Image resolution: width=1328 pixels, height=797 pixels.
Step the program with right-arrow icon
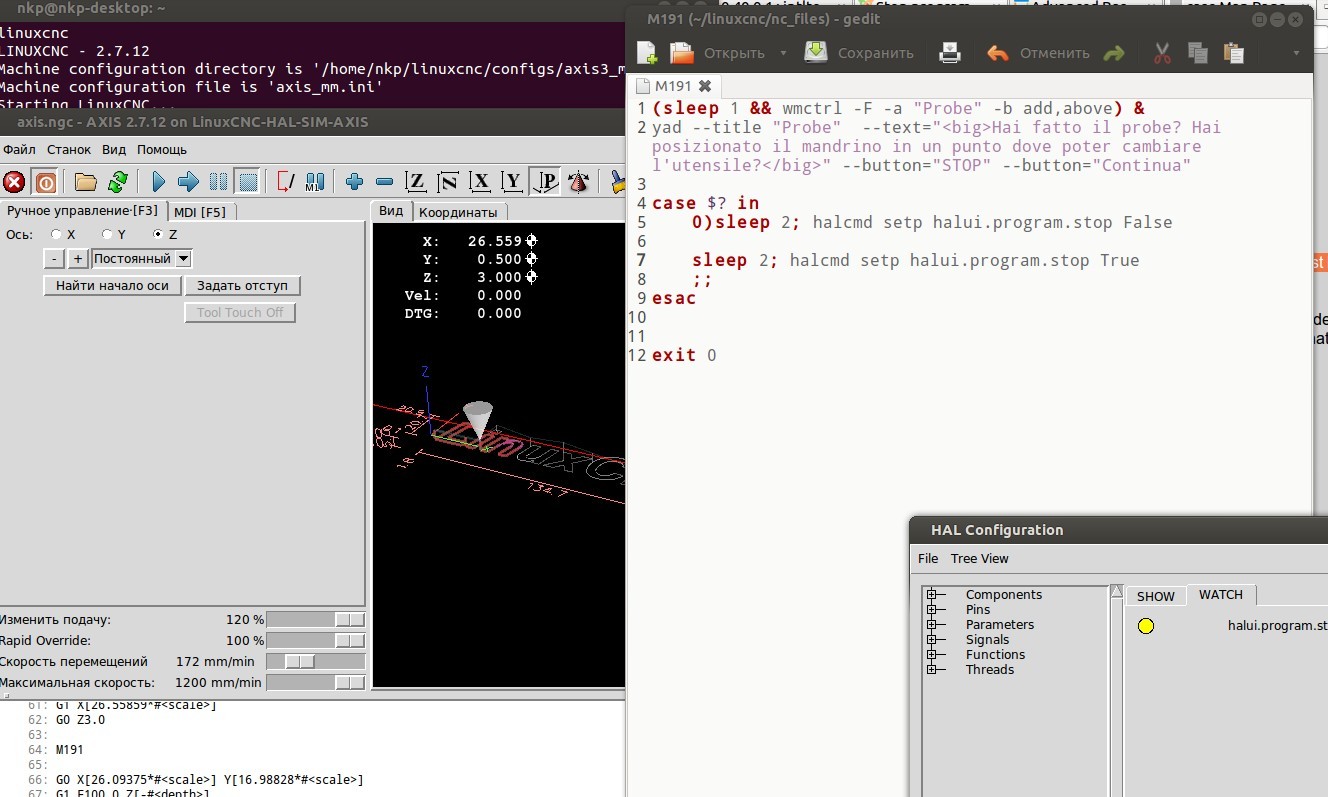pyautogui.click(x=188, y=182)
